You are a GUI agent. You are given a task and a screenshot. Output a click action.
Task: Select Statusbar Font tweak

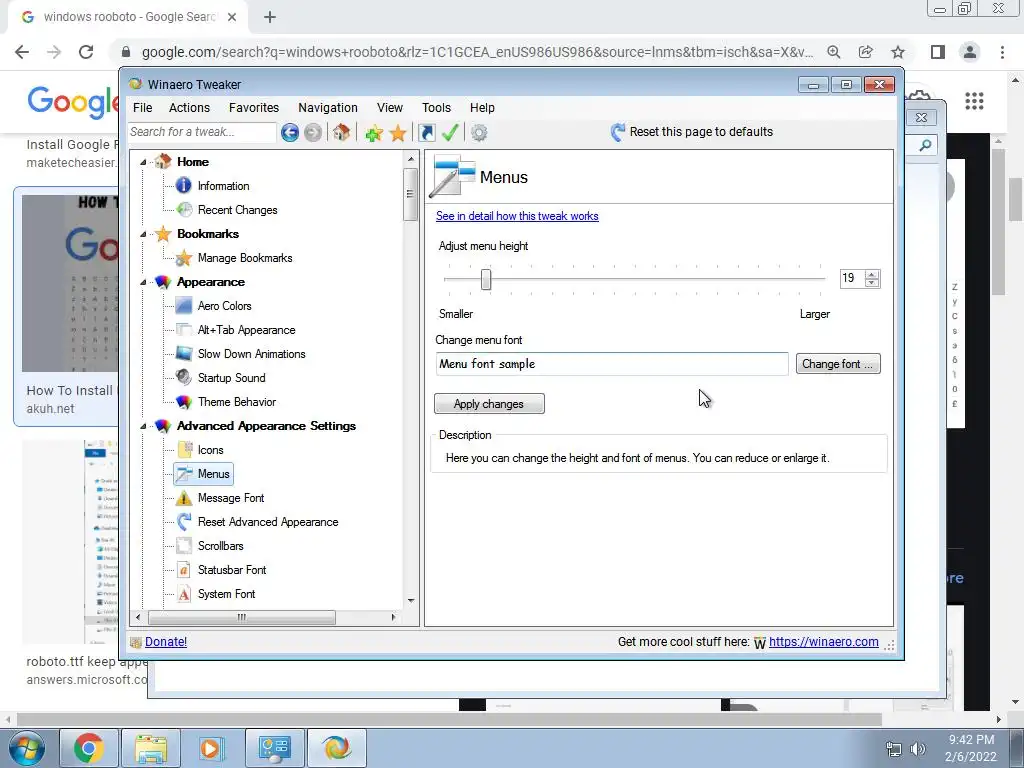[x=232, y=569]
